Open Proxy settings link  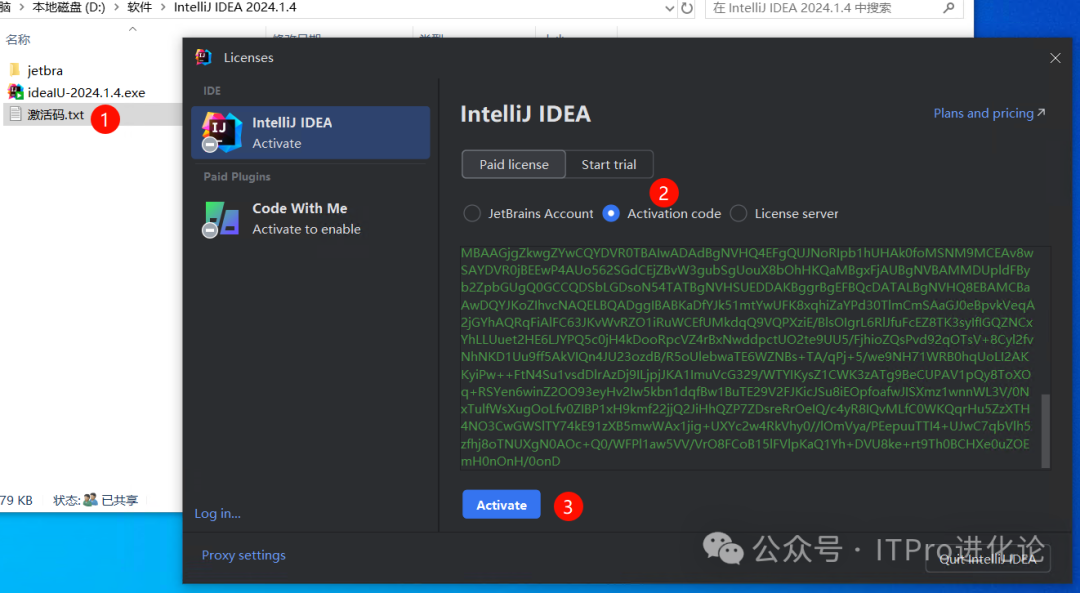(244, 555)
